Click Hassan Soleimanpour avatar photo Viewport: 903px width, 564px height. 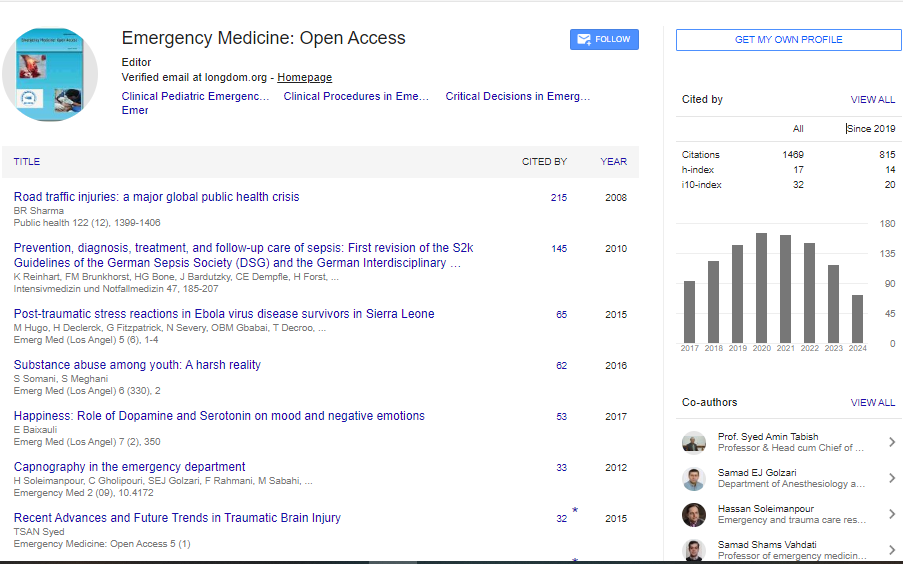694,515
